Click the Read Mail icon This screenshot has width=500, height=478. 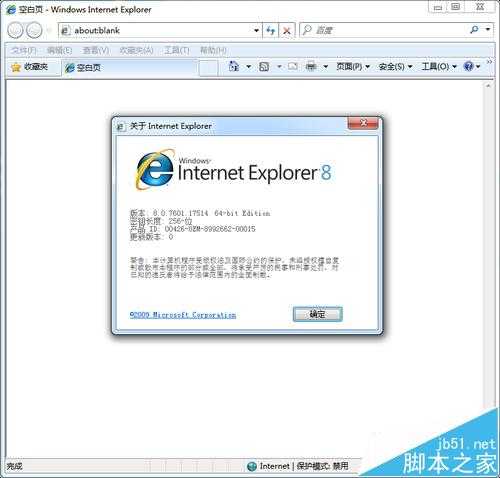pyautogui.click(x=293, y=66)
